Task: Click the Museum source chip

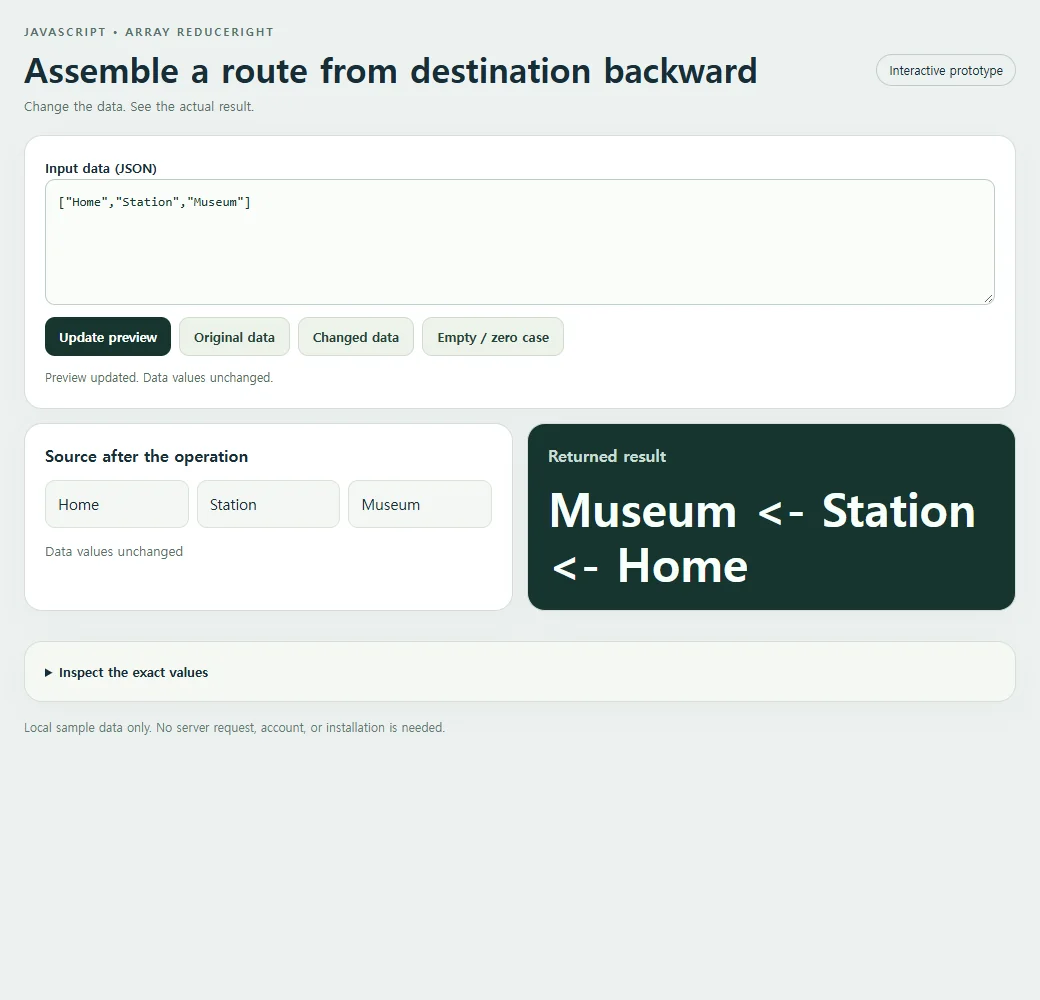Action: 420,505
